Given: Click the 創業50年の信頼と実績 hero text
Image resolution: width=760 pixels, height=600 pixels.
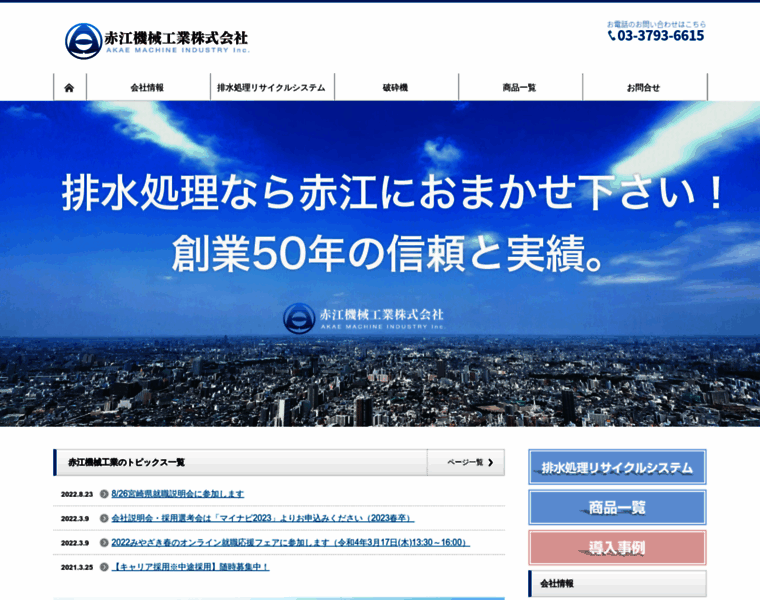Looking at the screenshot, I should 388,253.
